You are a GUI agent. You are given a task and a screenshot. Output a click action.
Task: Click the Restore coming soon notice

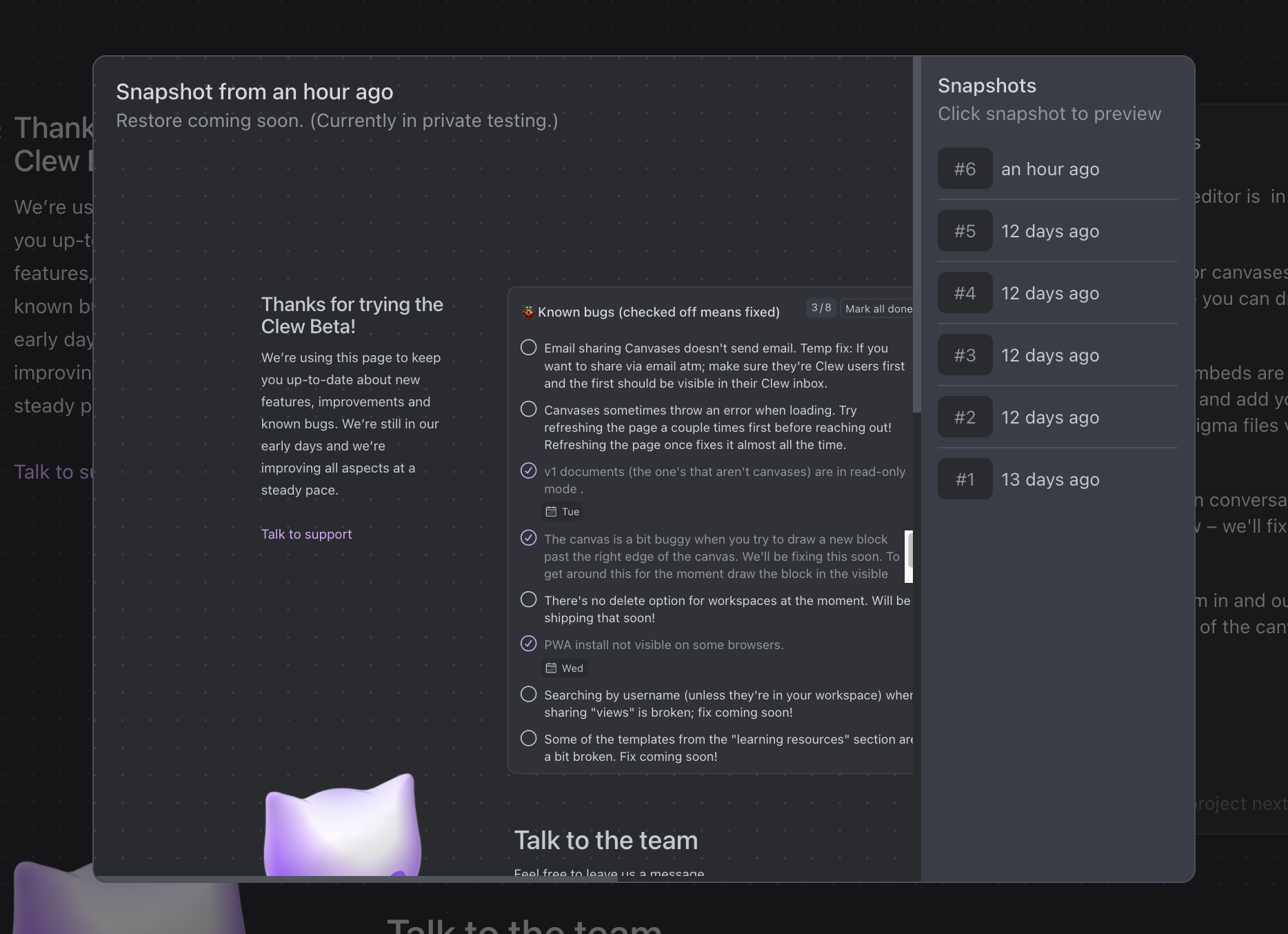click(336, 121)
